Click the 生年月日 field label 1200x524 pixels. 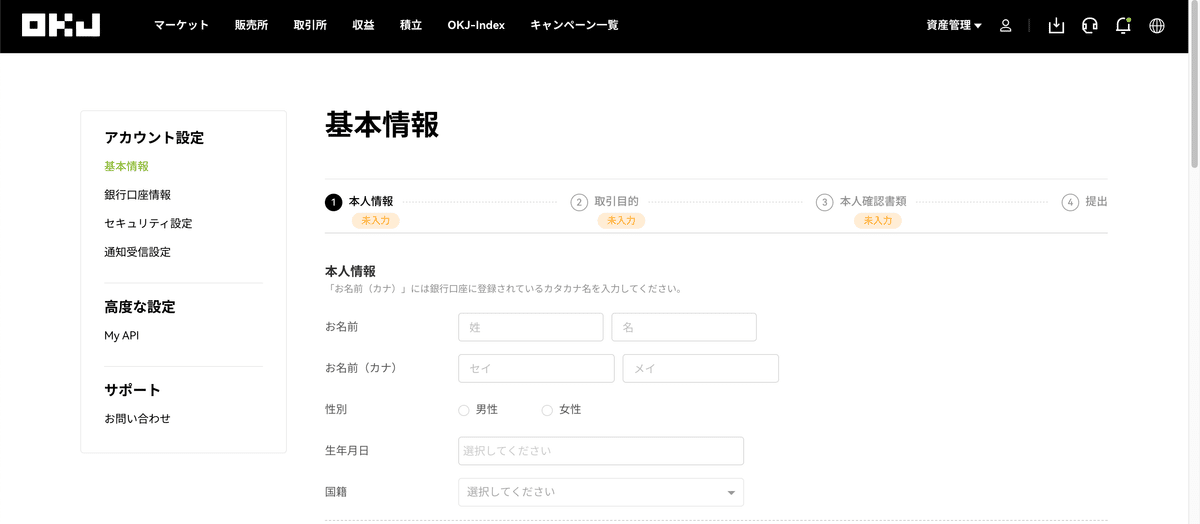347,451
